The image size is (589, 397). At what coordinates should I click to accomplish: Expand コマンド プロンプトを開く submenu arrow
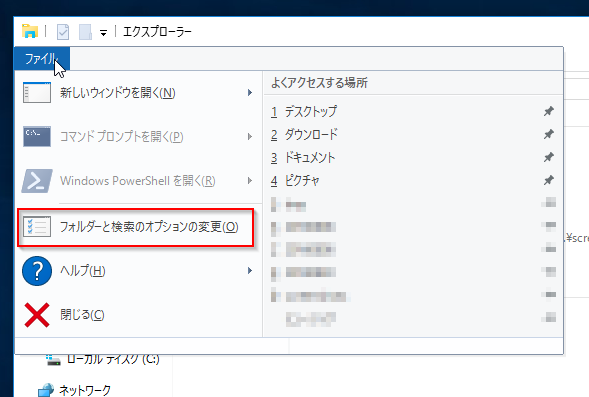(250, 136)
